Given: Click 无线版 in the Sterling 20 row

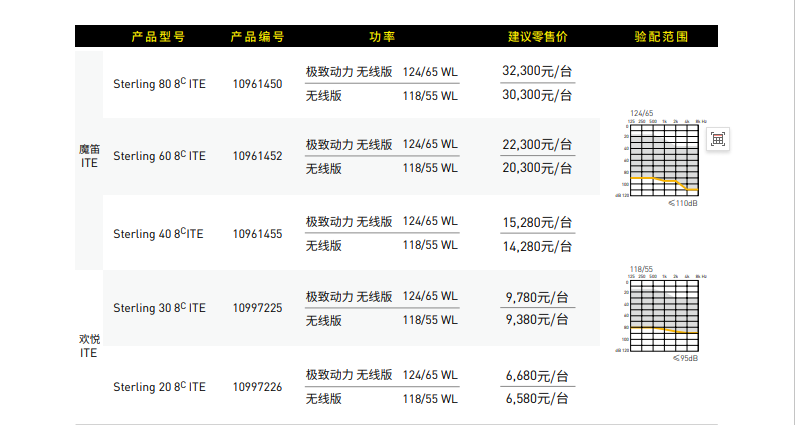Looking at the screenshot, I should click(323, 399).
